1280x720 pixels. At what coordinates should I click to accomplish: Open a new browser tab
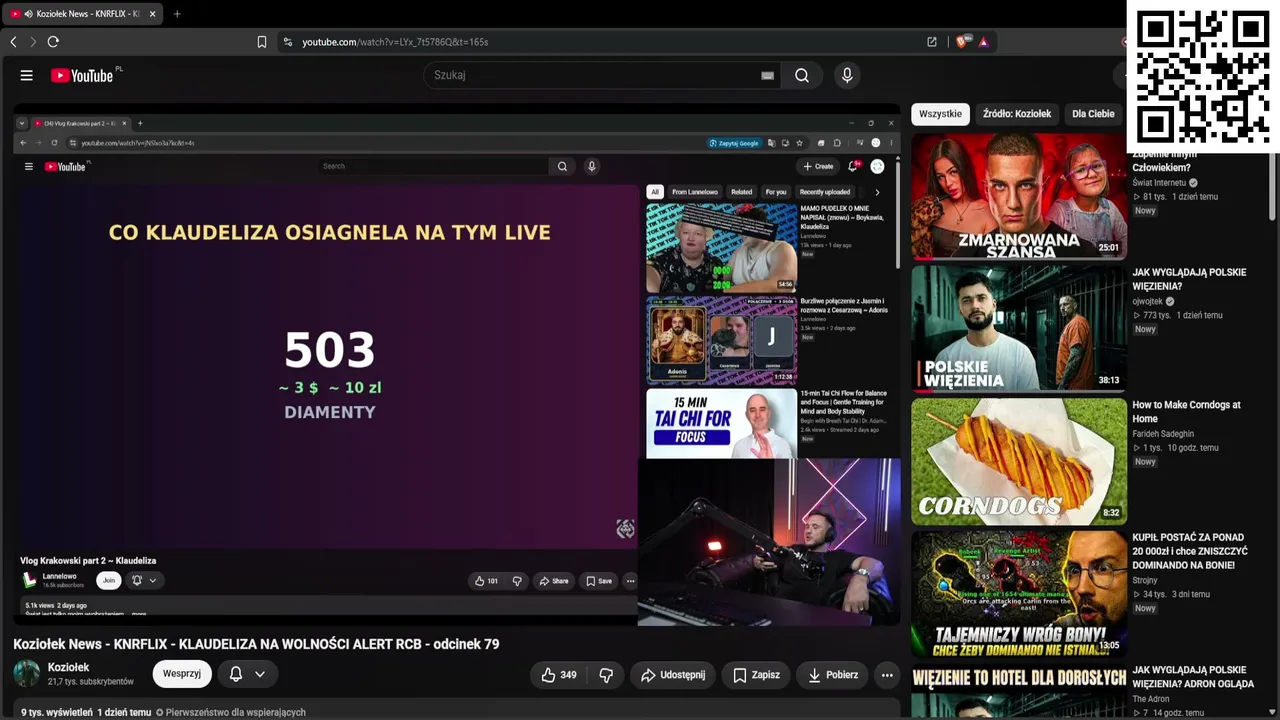(177, 14)
